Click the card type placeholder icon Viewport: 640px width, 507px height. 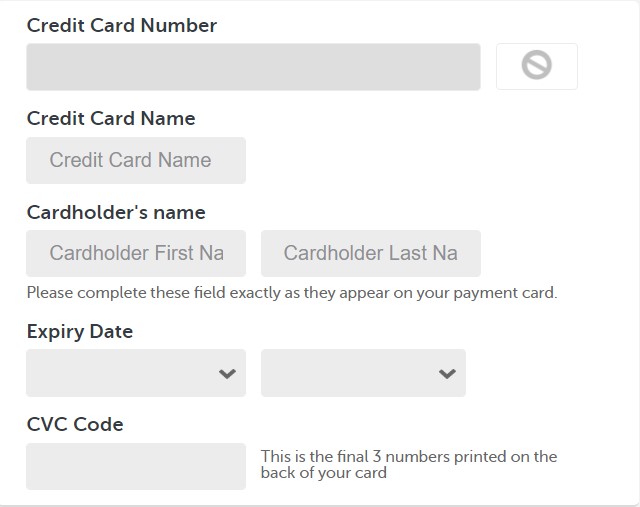point(536,65)
